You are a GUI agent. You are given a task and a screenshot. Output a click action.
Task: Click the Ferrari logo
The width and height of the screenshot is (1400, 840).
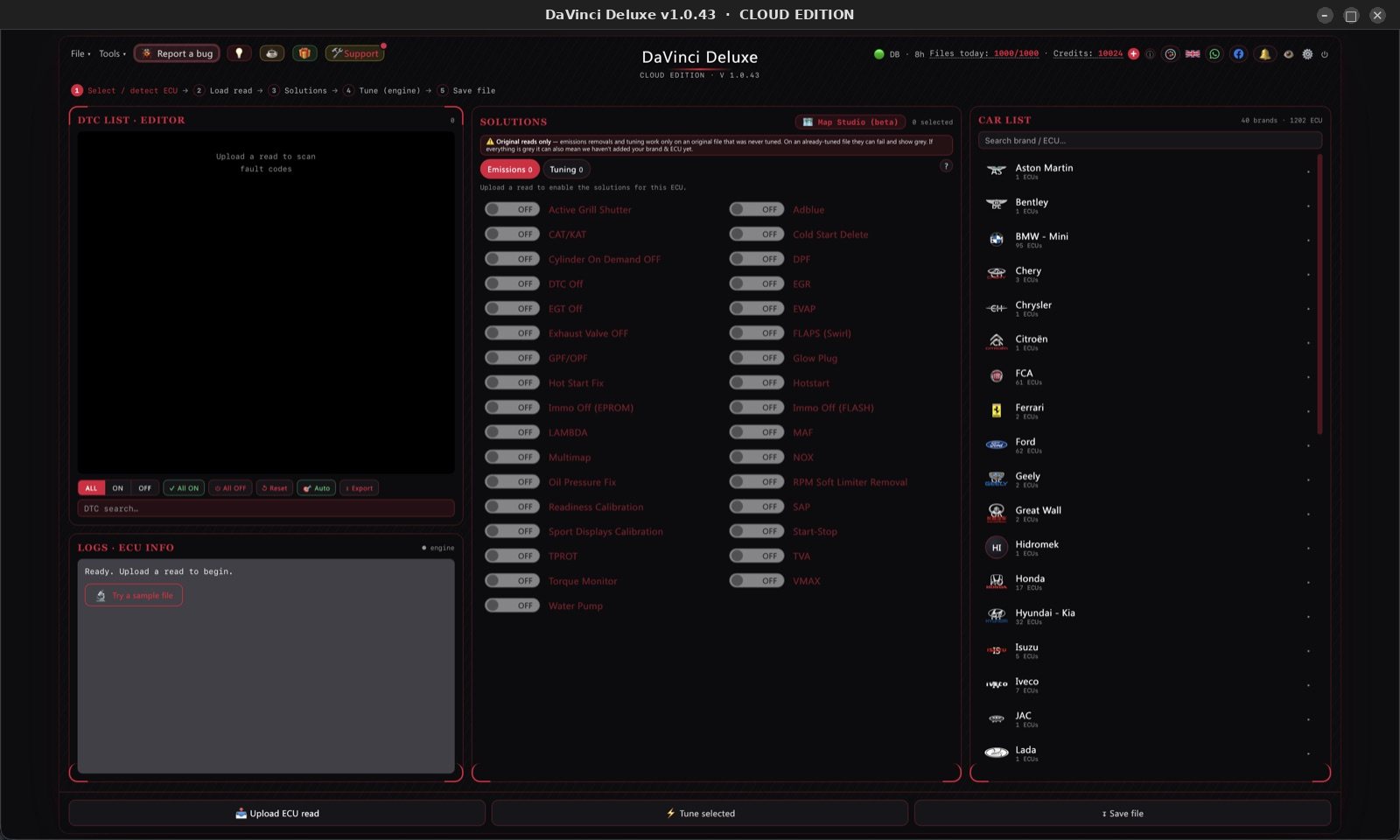click(996, 411)
